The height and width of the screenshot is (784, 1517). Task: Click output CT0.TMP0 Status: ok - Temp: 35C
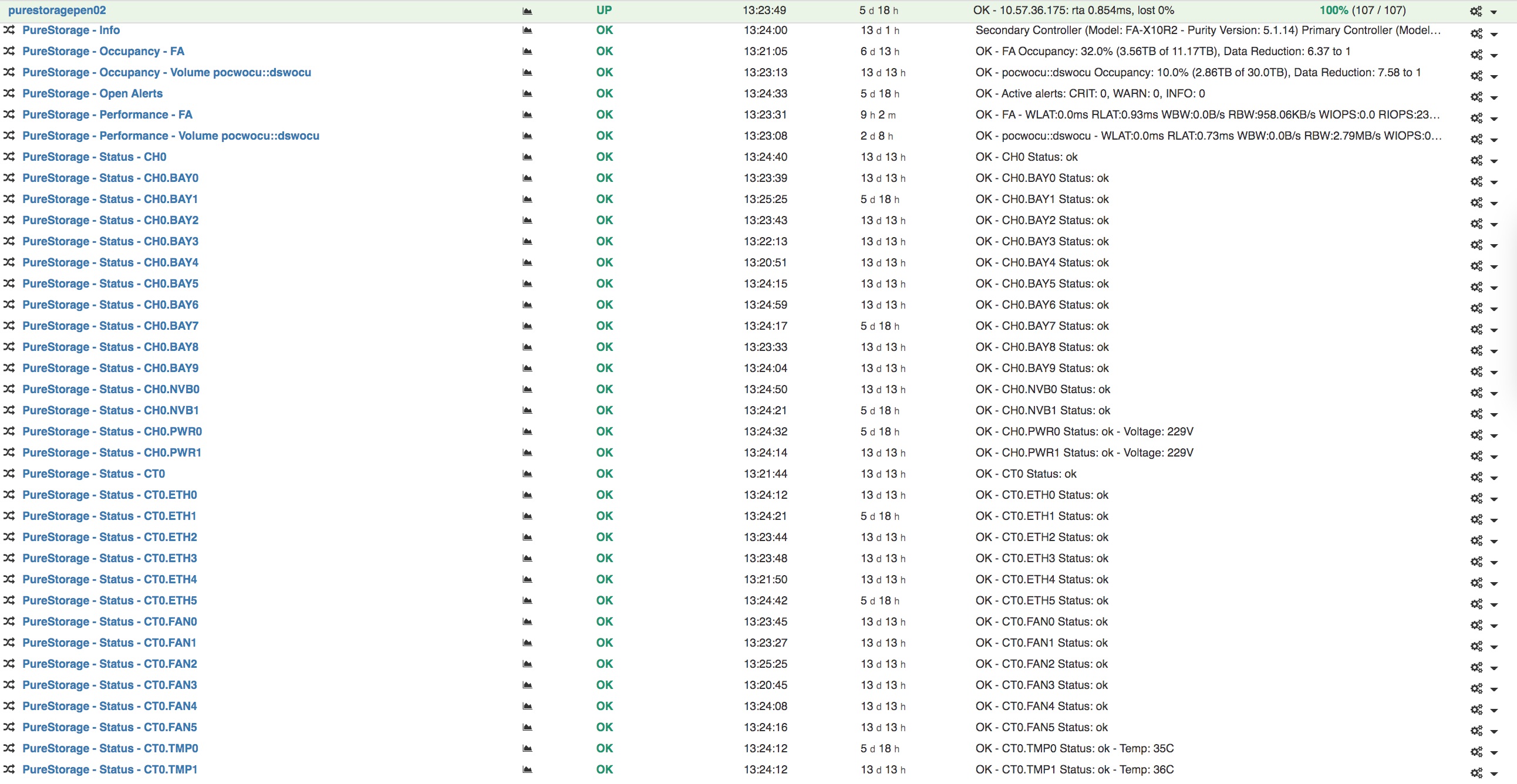[x=1074, y=748]
